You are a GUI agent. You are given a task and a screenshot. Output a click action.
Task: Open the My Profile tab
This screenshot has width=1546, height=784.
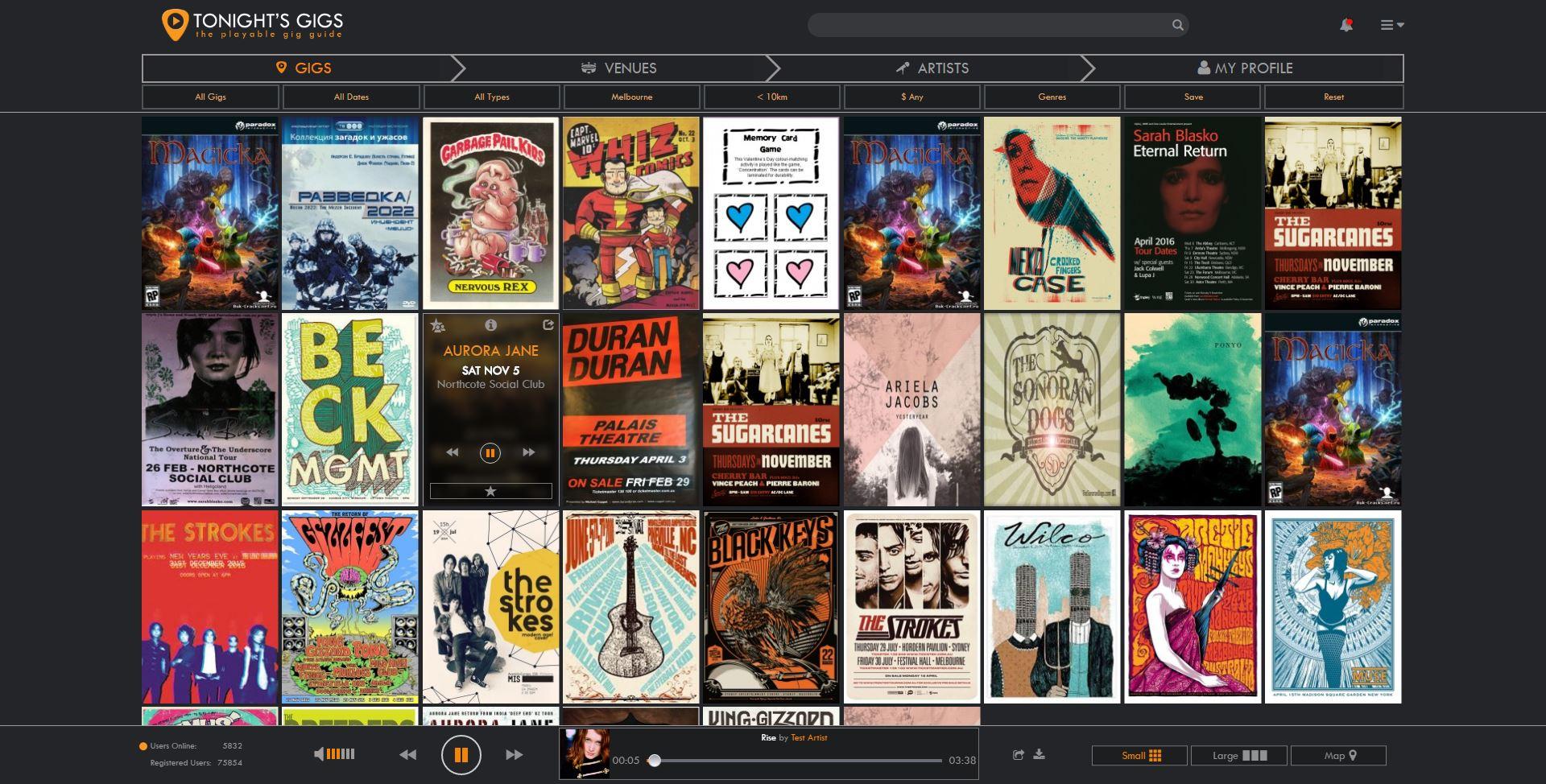1245,68
